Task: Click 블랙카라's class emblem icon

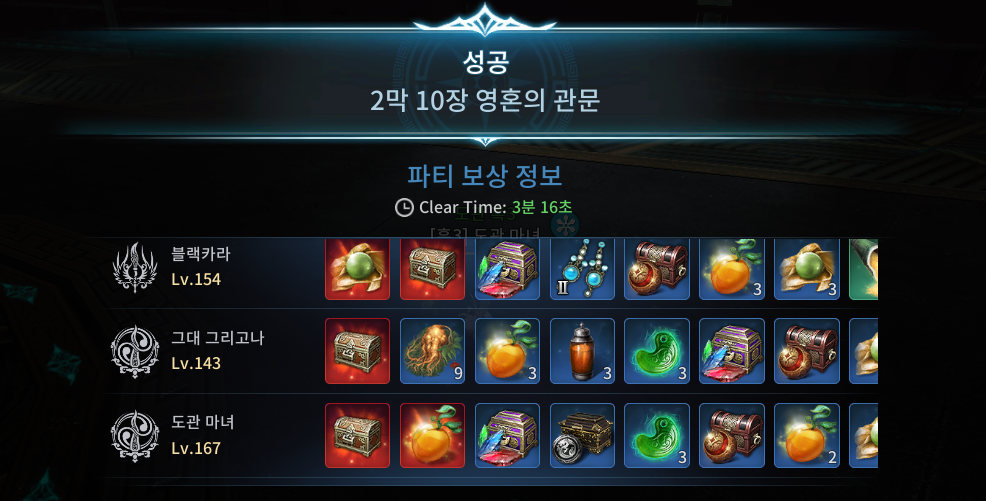Action: click(x=134, y=268)
